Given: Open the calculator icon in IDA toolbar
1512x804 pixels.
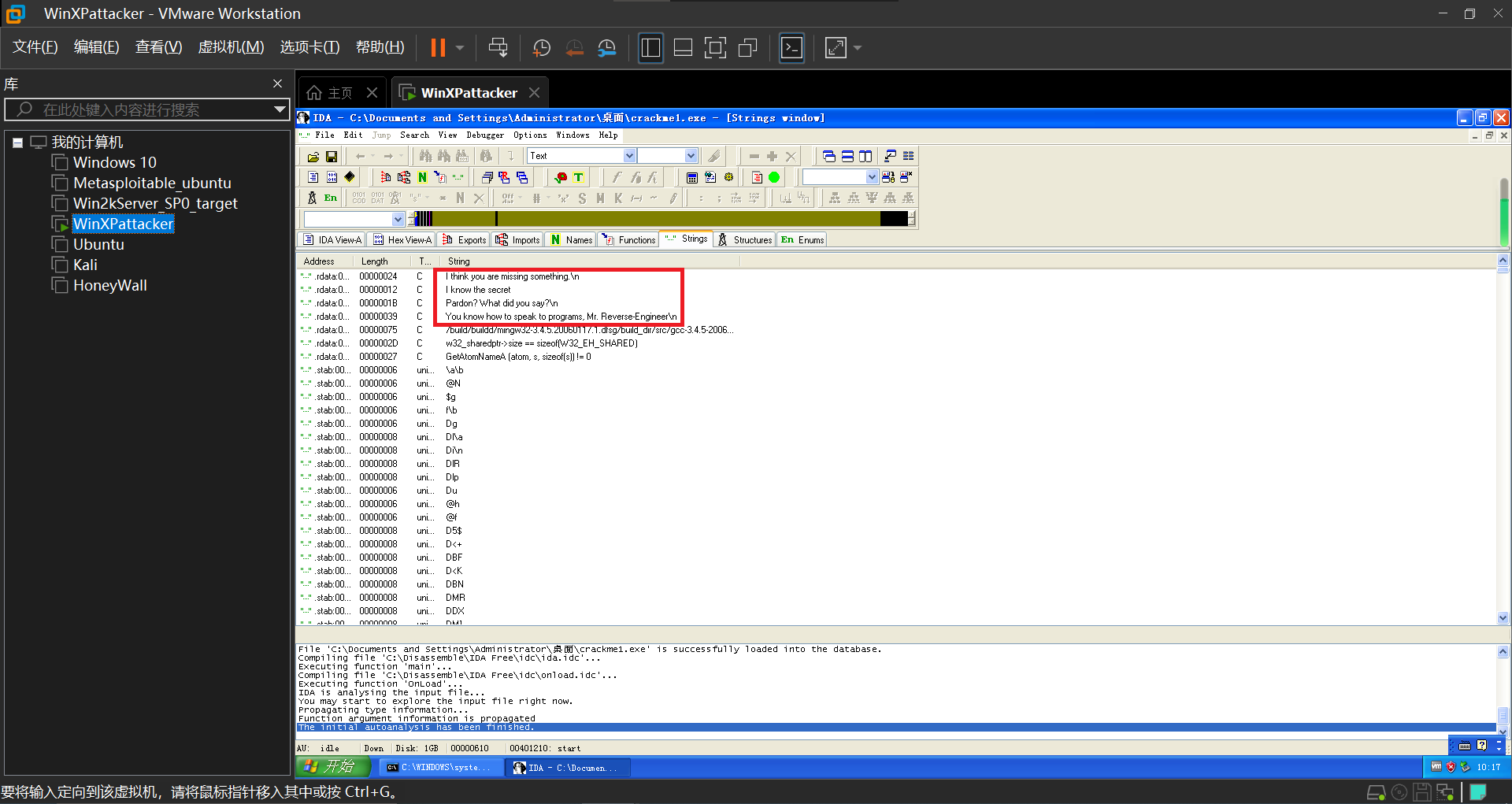Looking at the screenshot, I should click(x=692, y=177).
